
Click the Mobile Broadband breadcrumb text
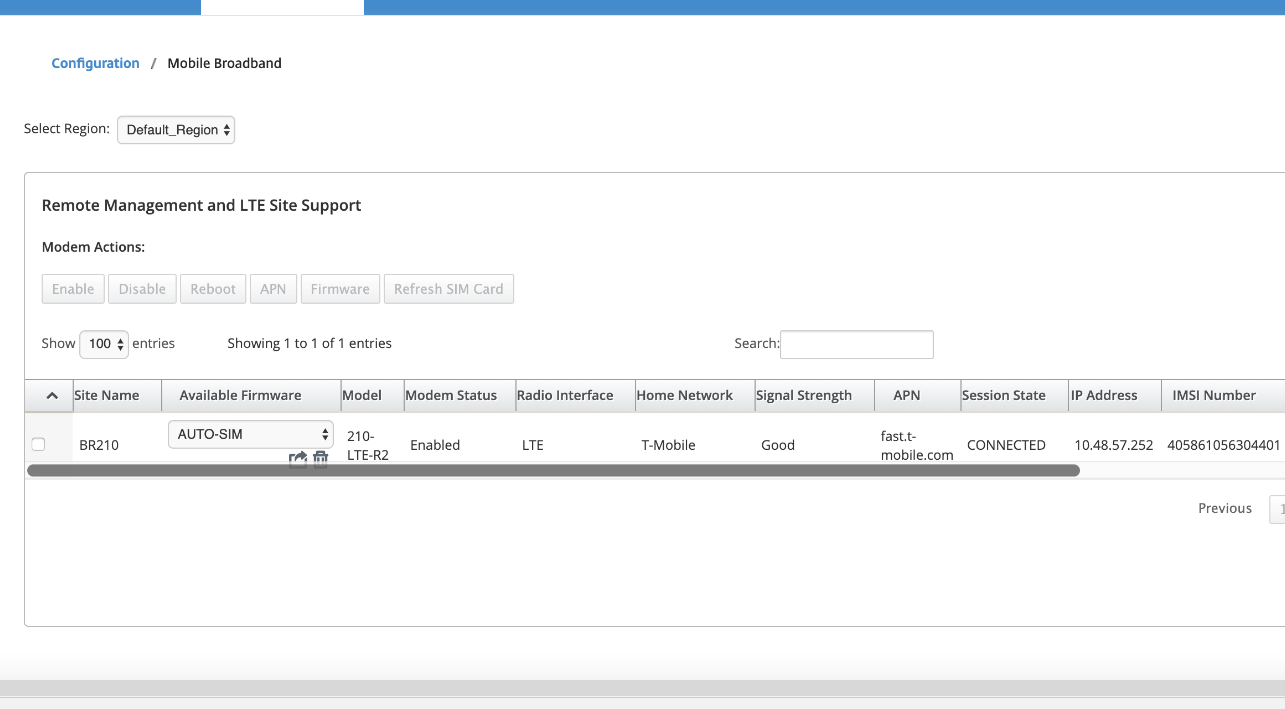(224, 63)
